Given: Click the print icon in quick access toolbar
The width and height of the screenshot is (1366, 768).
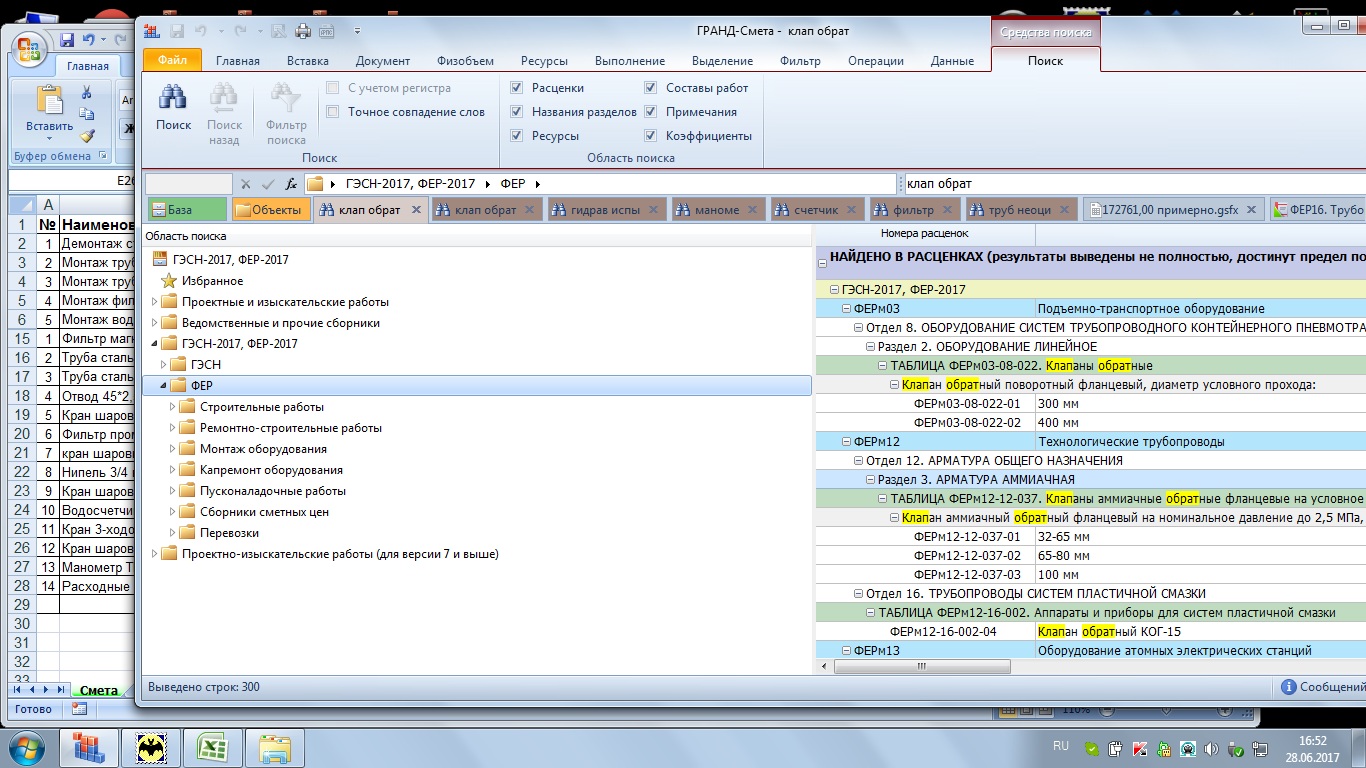Looking at the screenshot, I should [303, 31].
